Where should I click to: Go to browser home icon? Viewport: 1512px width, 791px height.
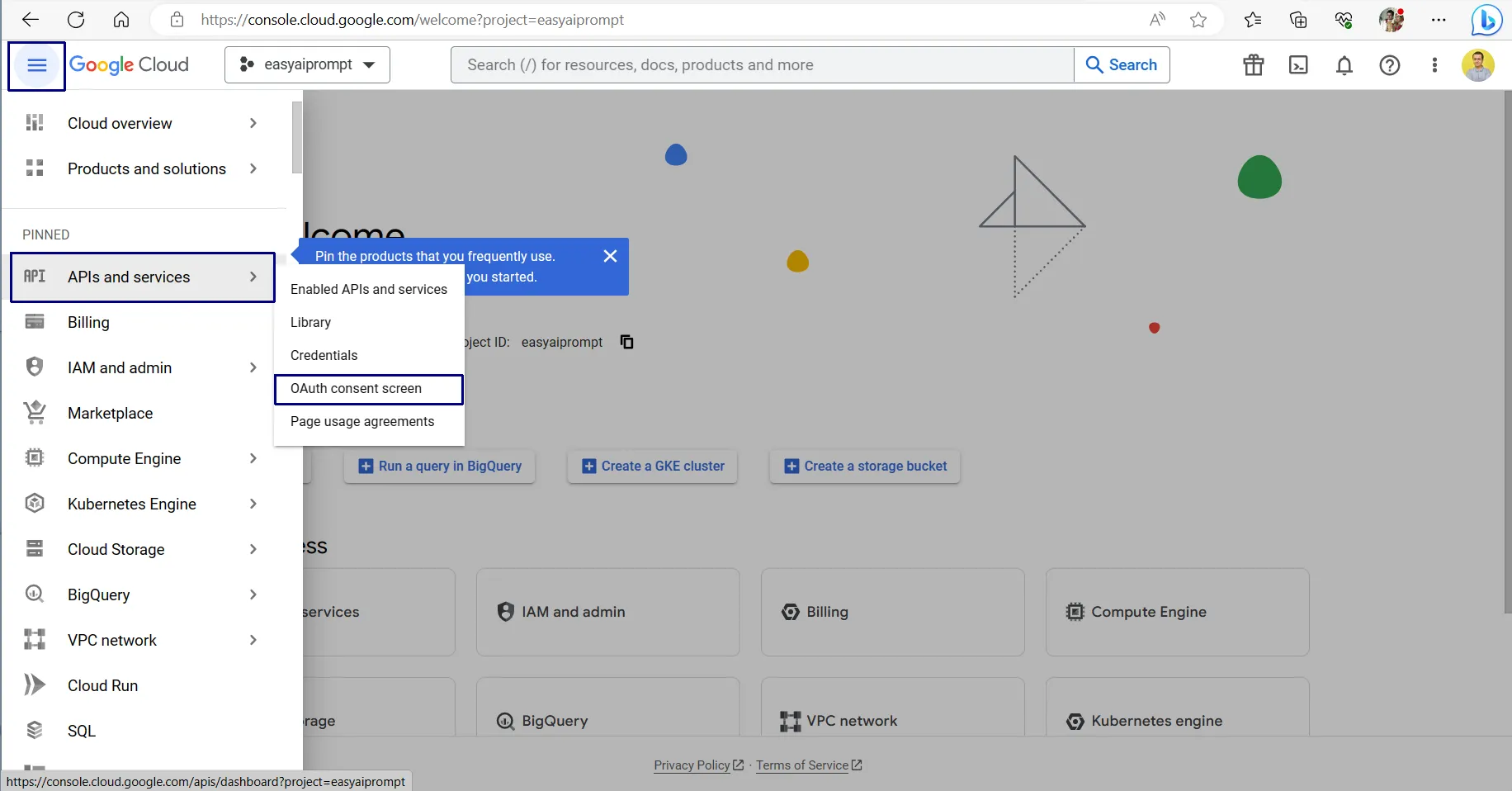click(x=121, y=20)
